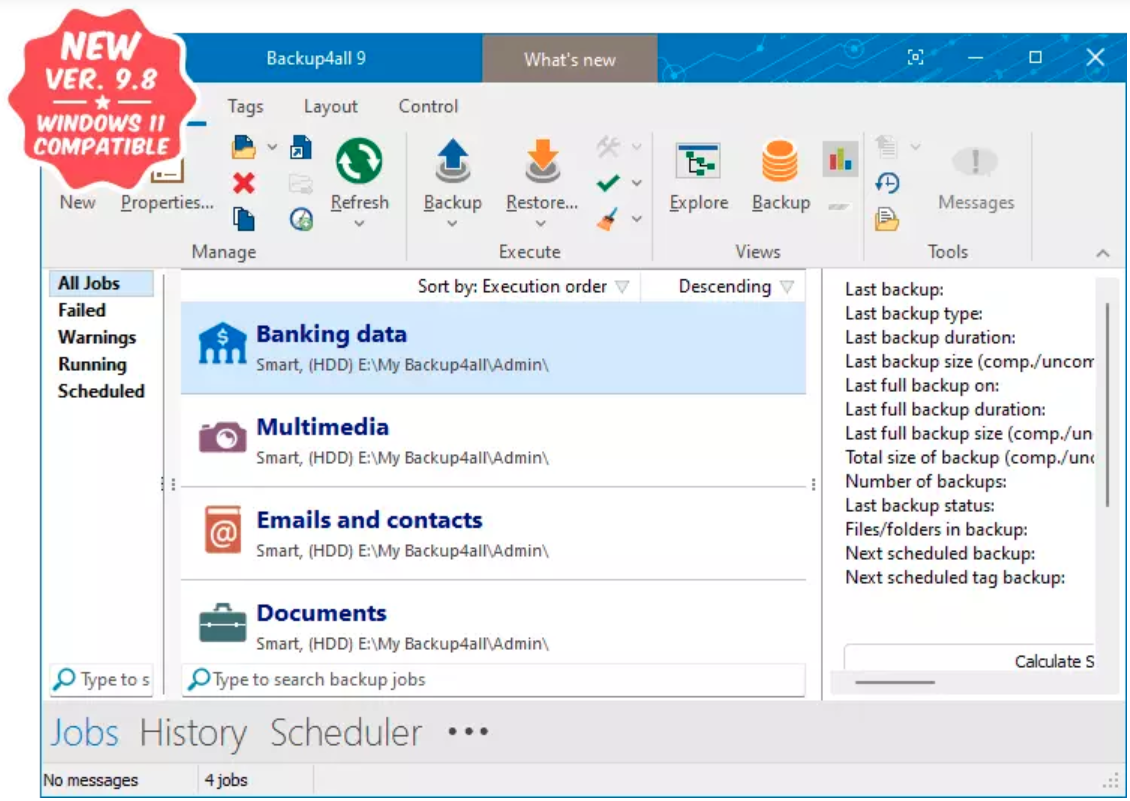Click the green Refresh icon
This screenshot has height=801, width=1130.
click(x=359, y=161)
